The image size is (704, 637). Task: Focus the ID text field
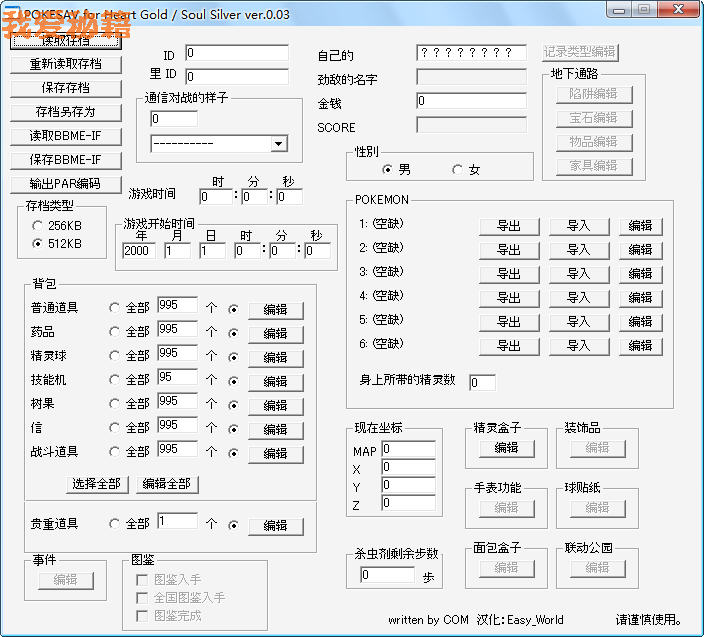coord(244,53)
